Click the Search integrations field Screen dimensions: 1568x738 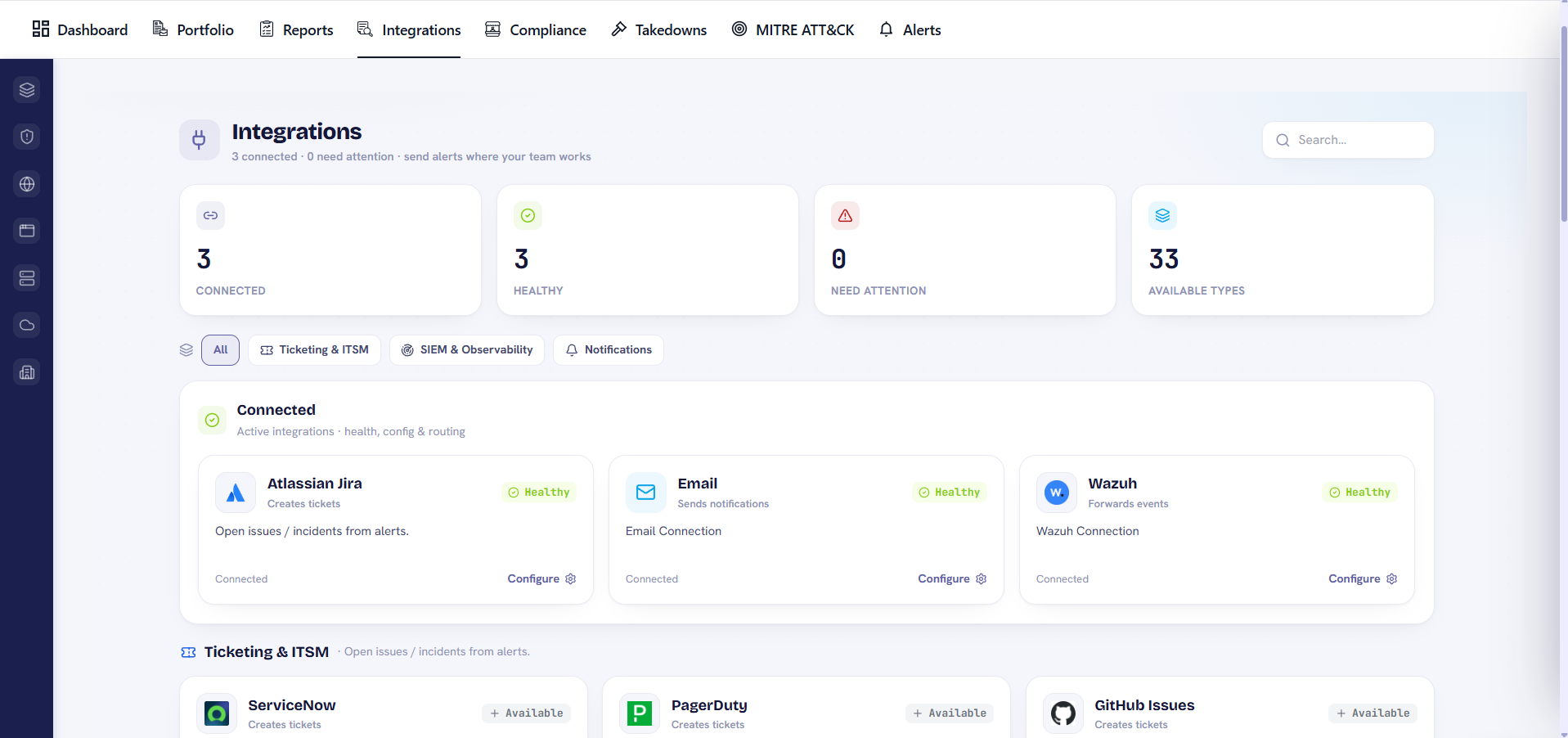(1348, 140)
